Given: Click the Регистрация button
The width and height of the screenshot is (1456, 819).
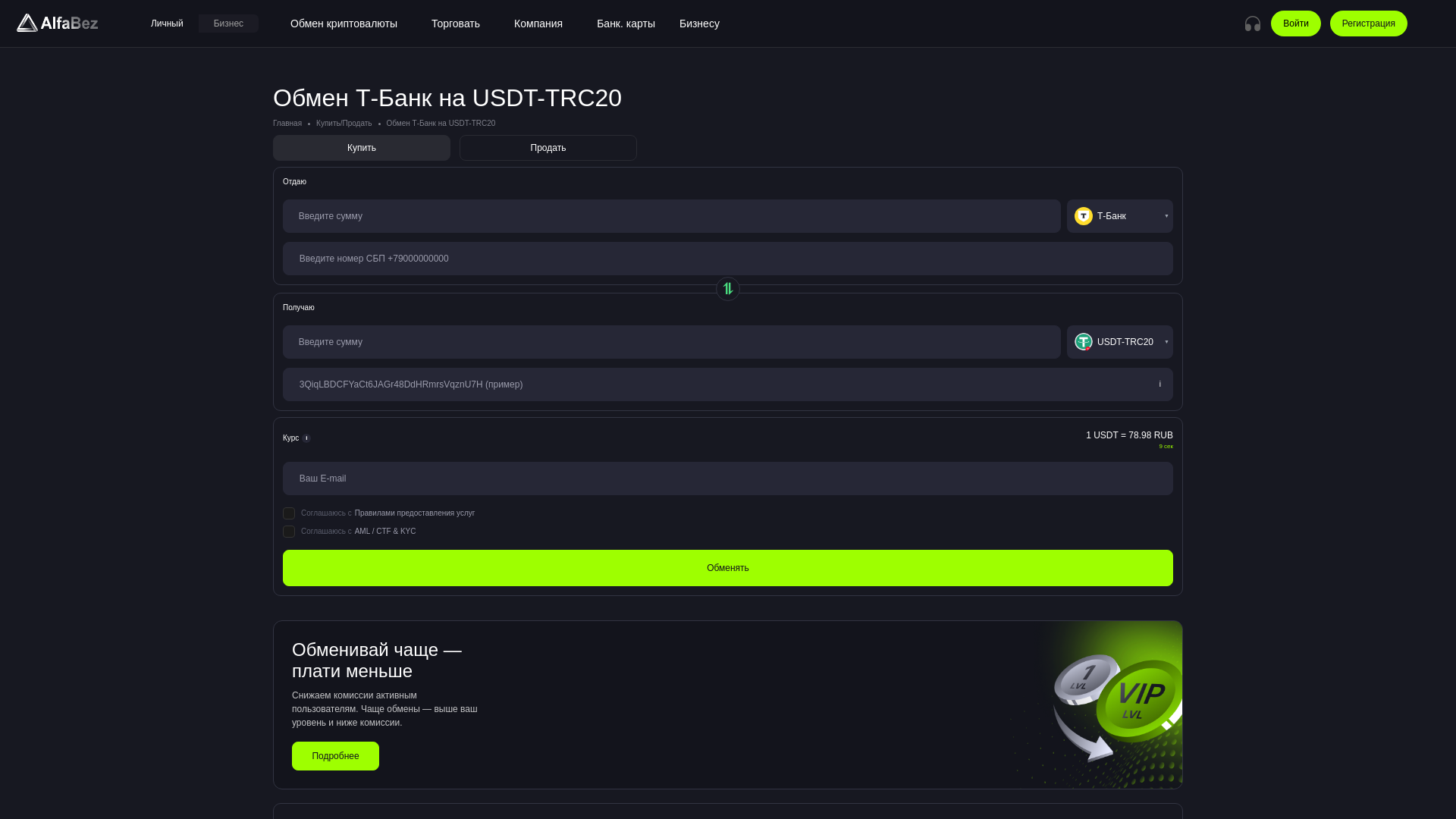Looking at the screenshot, I should pyautogui.click(x=1369, y=24).
